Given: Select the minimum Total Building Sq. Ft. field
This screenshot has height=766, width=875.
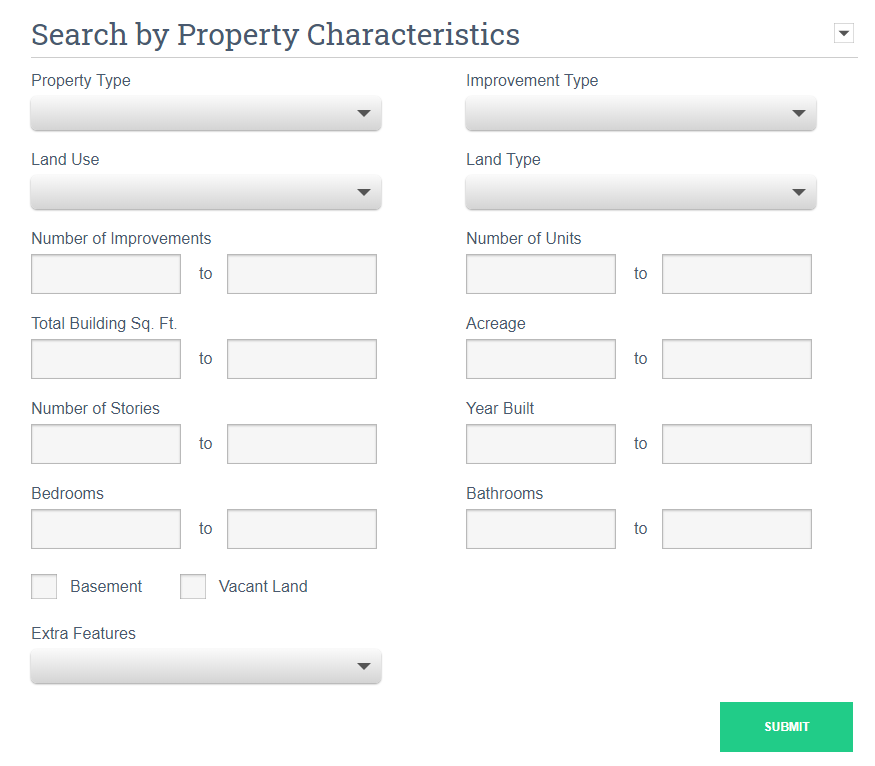Looking at the screenshot, I should [106, 359].
